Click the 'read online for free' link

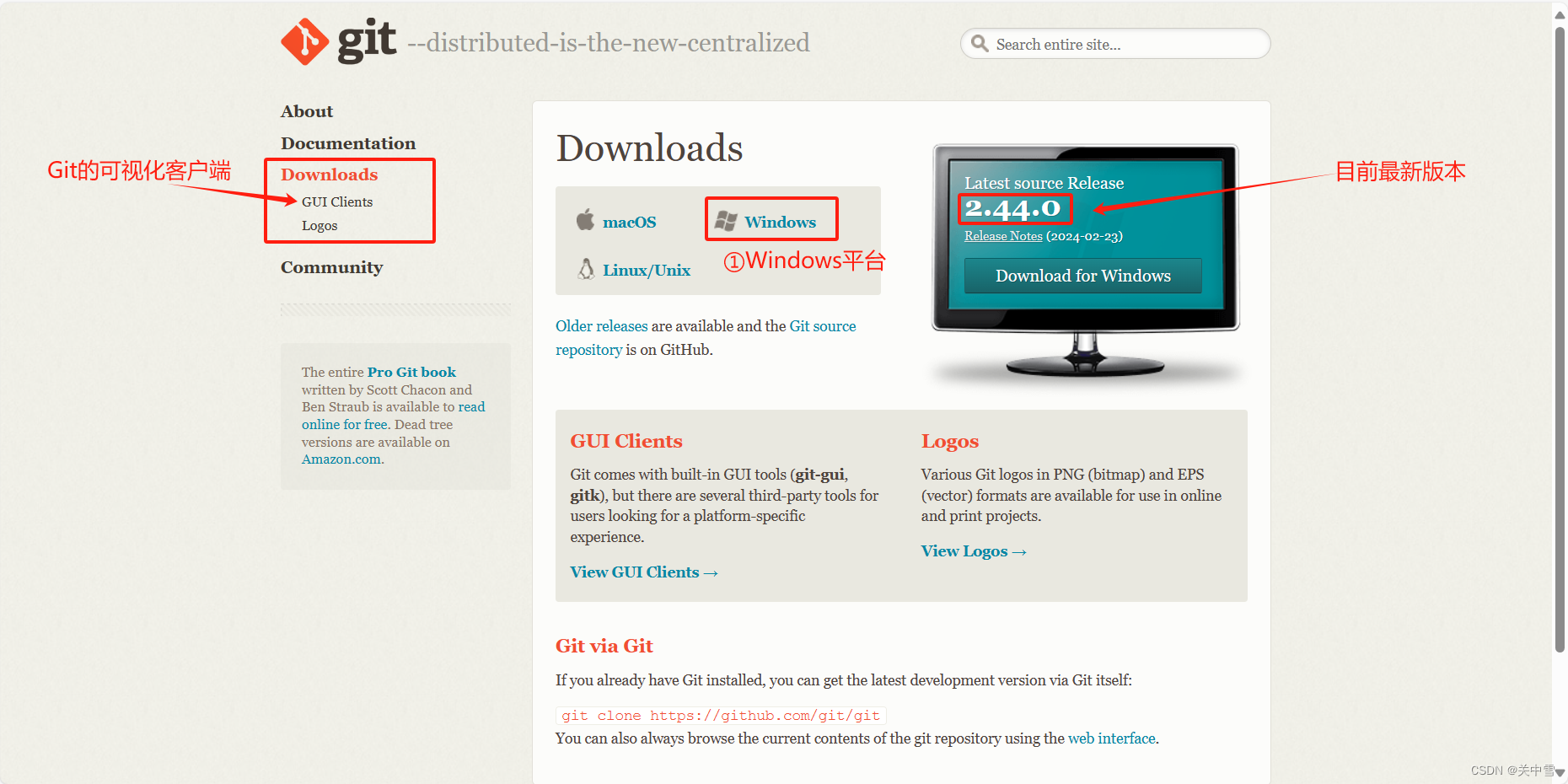coord(394,416)
